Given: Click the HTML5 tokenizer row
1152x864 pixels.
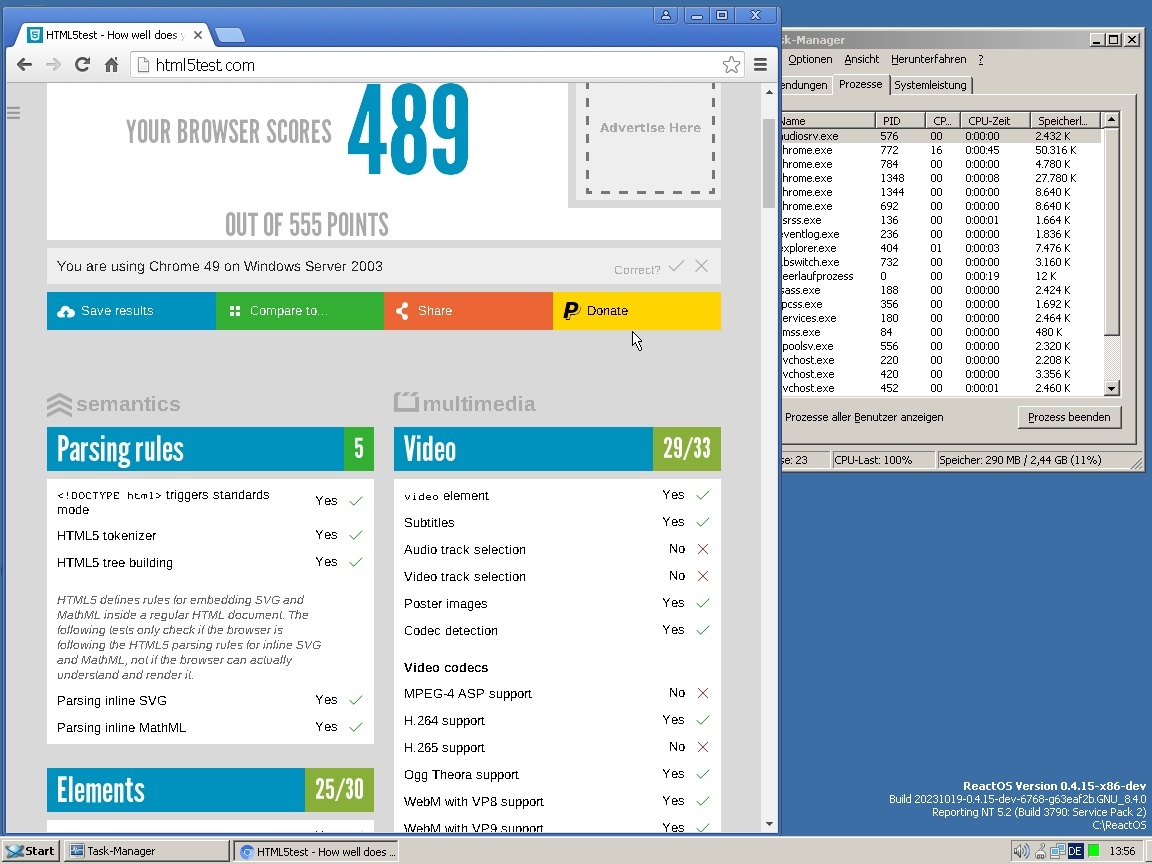Looking at the screenshot, I should pyautogui.click(x=210, y=536).
